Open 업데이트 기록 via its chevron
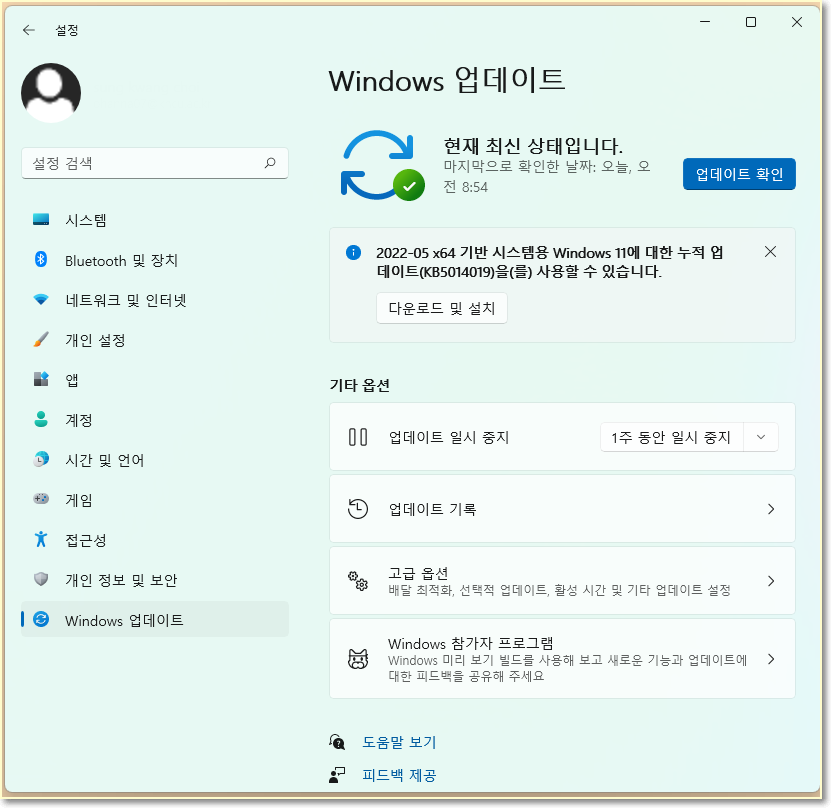The width and height of the screenshot is (831, 808). (771, 509)
